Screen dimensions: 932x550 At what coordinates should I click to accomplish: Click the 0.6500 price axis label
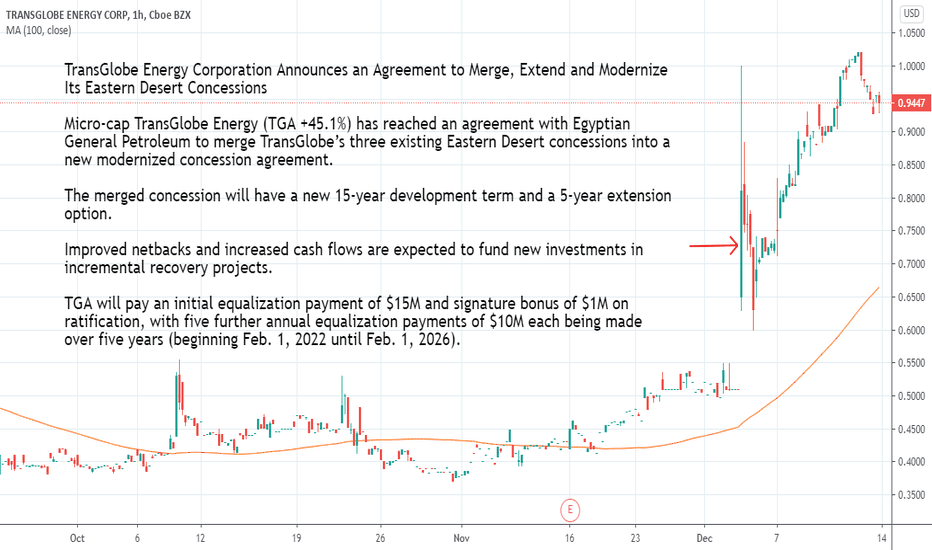point(911,297)
